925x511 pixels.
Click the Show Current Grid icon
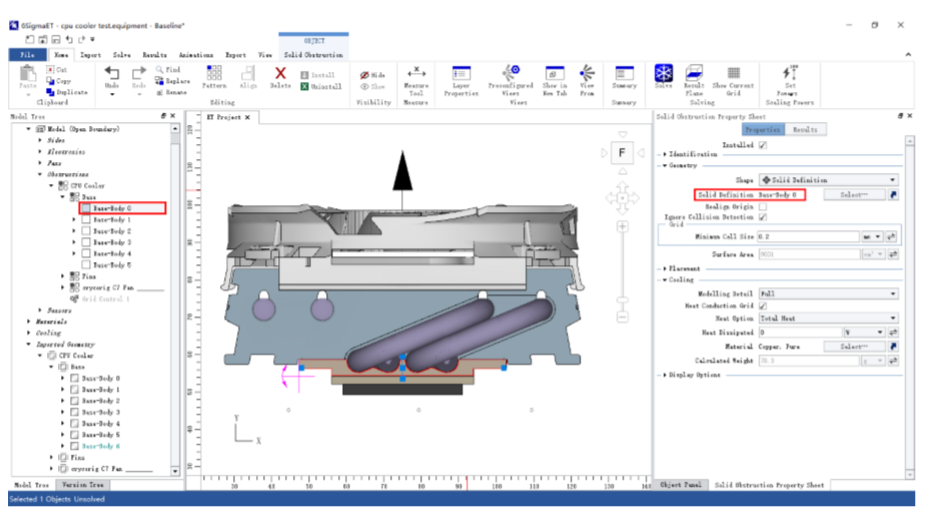pos(733,74)
